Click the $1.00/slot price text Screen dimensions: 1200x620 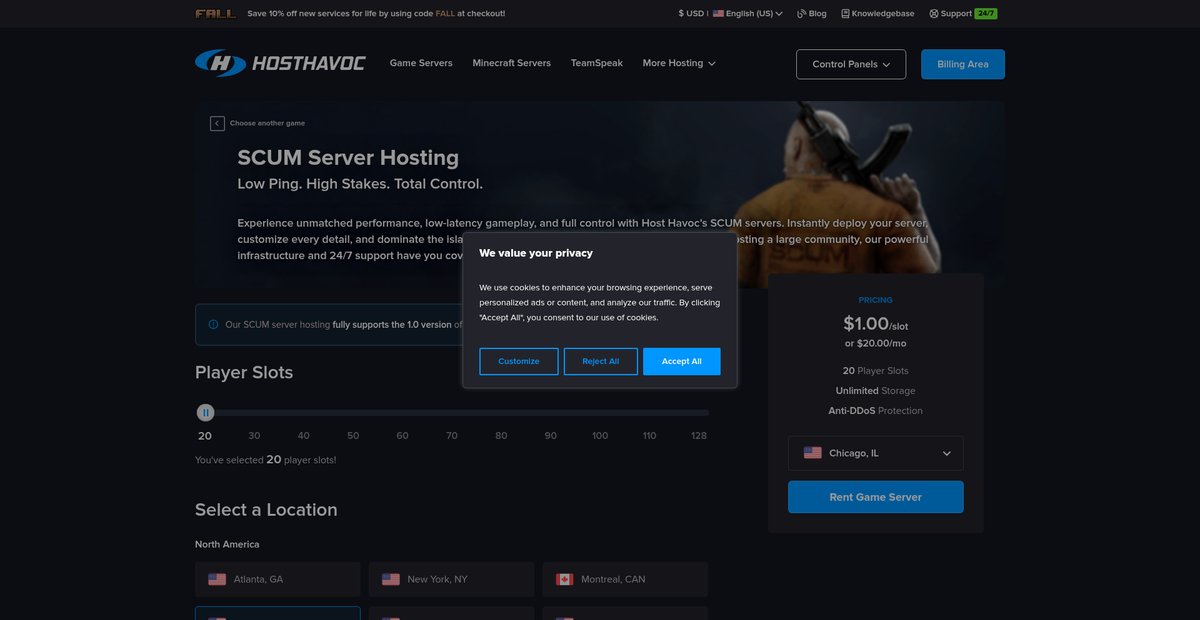(876, 324)
